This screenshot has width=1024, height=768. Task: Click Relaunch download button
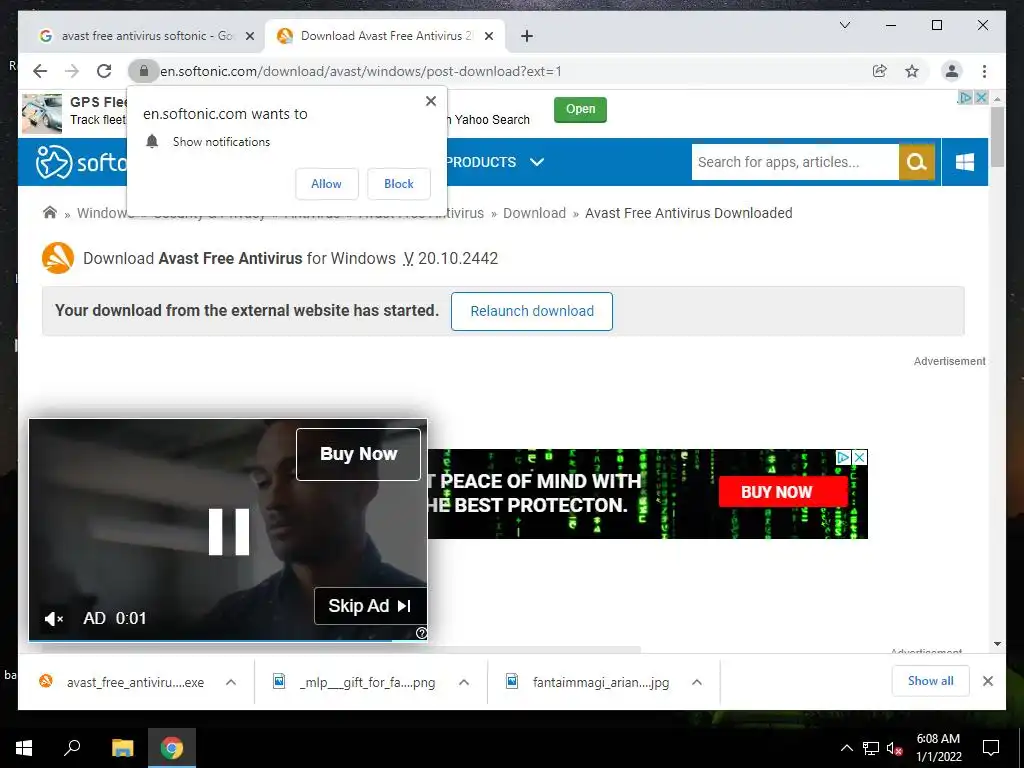pos(532,312)
